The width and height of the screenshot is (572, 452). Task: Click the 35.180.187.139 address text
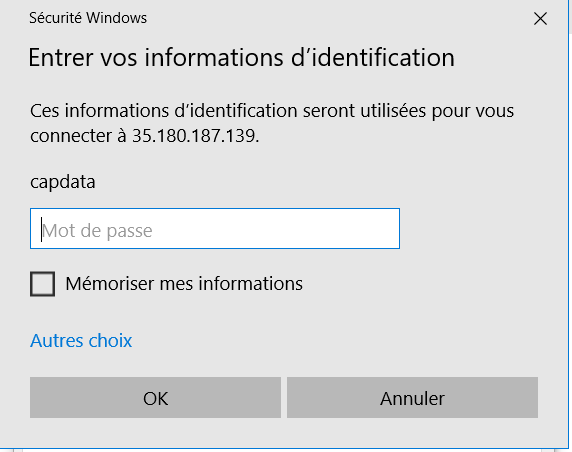(195, 136)
